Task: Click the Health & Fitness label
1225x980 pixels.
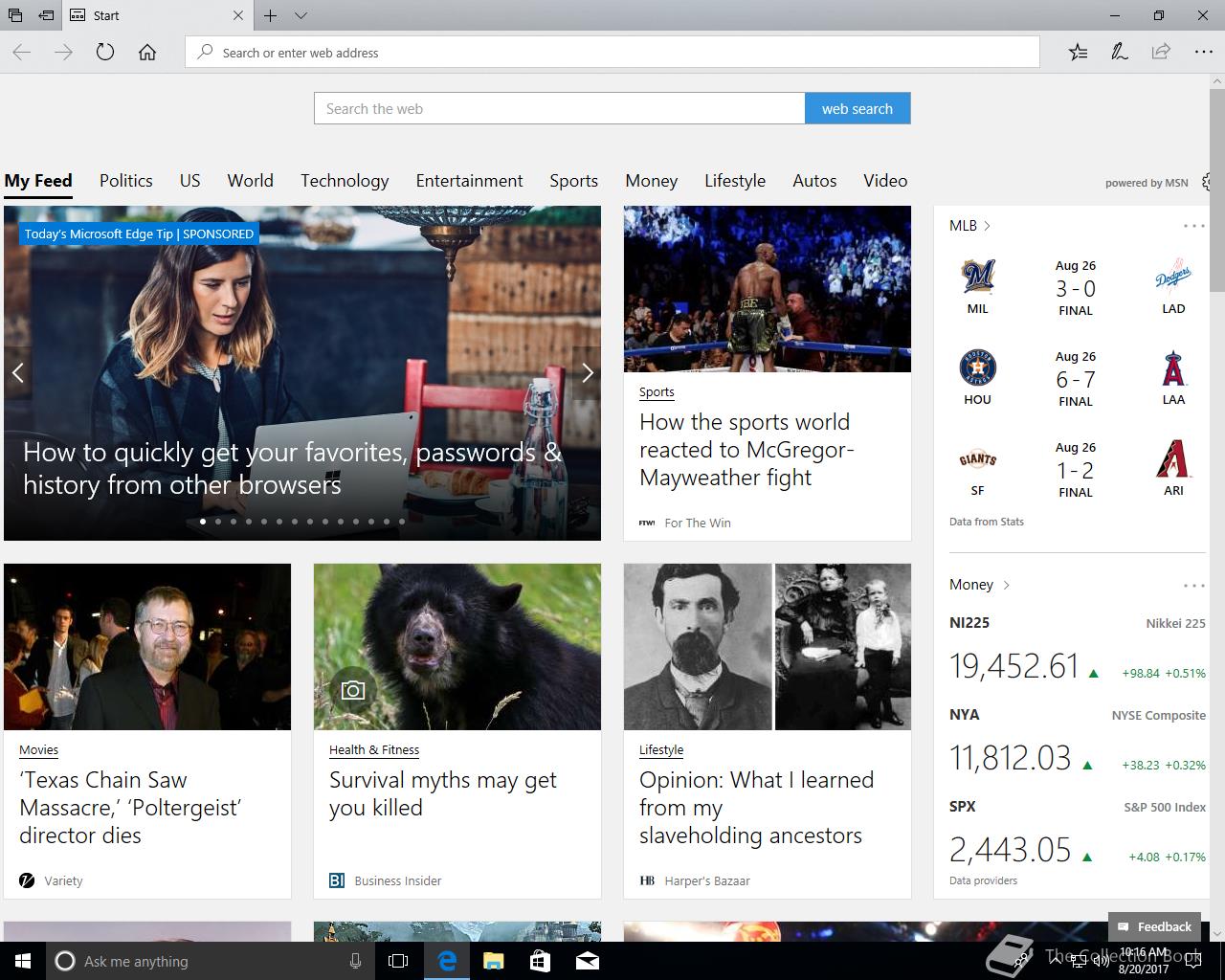Action: (x=374, y=749)
